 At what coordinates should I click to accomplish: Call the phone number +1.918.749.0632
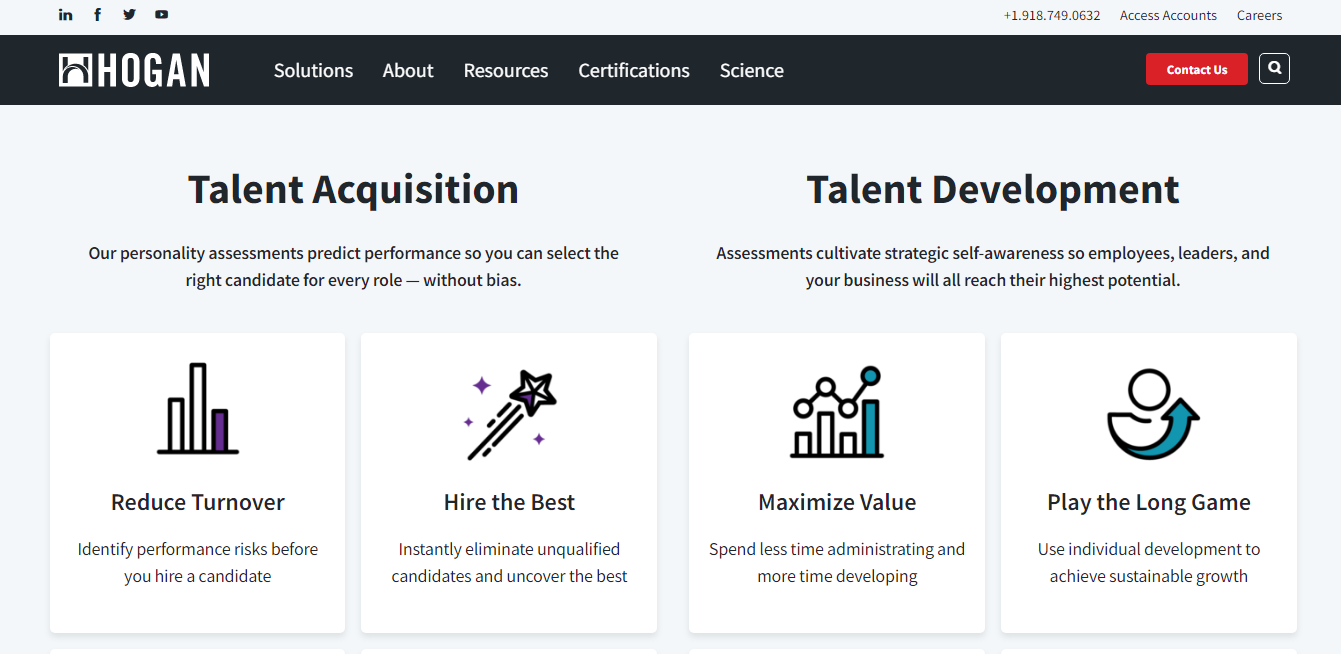1052,15
